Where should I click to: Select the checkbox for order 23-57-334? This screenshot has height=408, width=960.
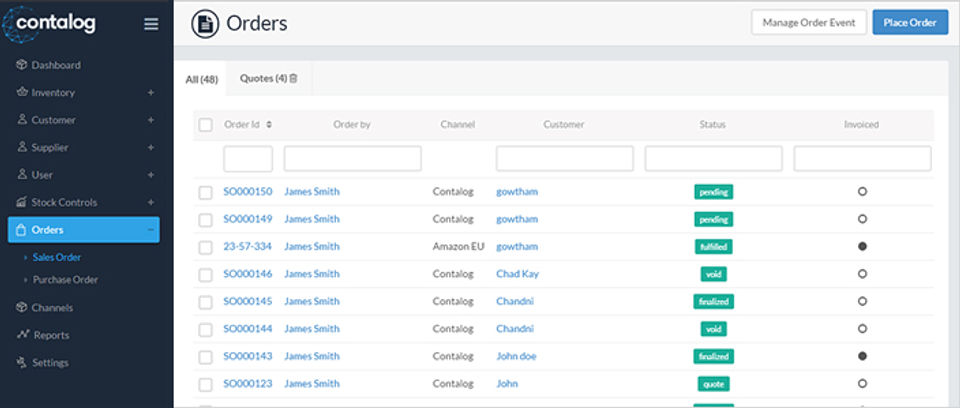205,247
